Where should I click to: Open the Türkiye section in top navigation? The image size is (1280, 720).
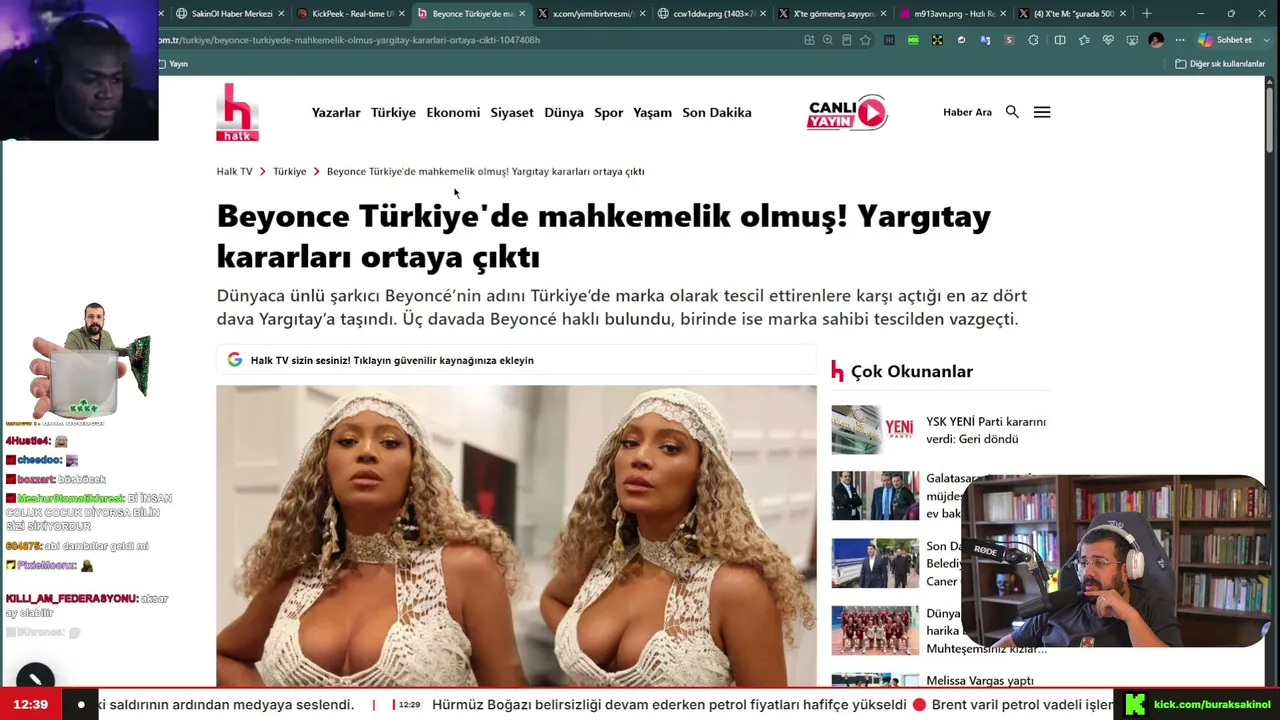point(393,112)
